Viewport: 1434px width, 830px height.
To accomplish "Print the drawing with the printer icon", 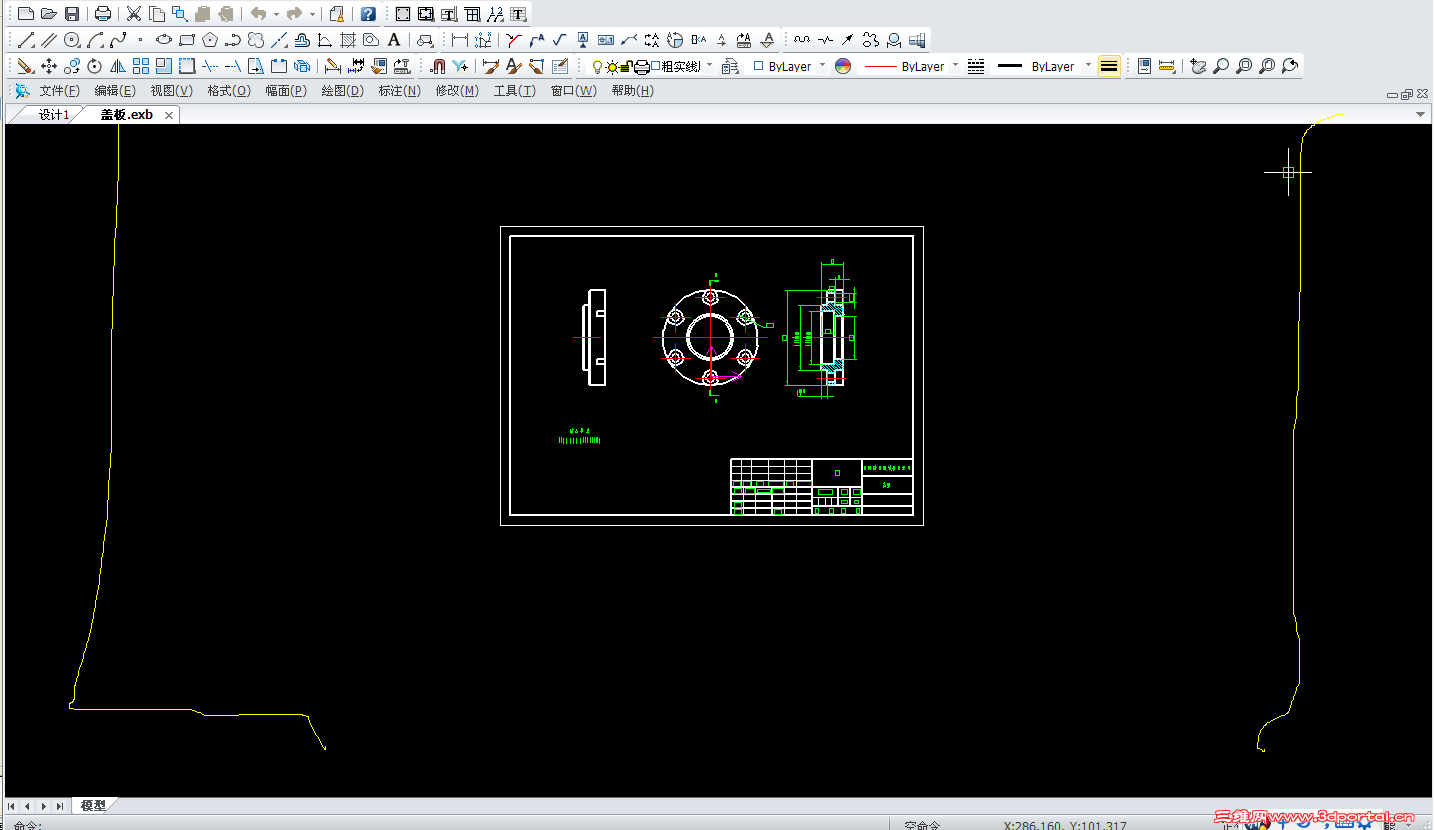I will tap(103, 14).
